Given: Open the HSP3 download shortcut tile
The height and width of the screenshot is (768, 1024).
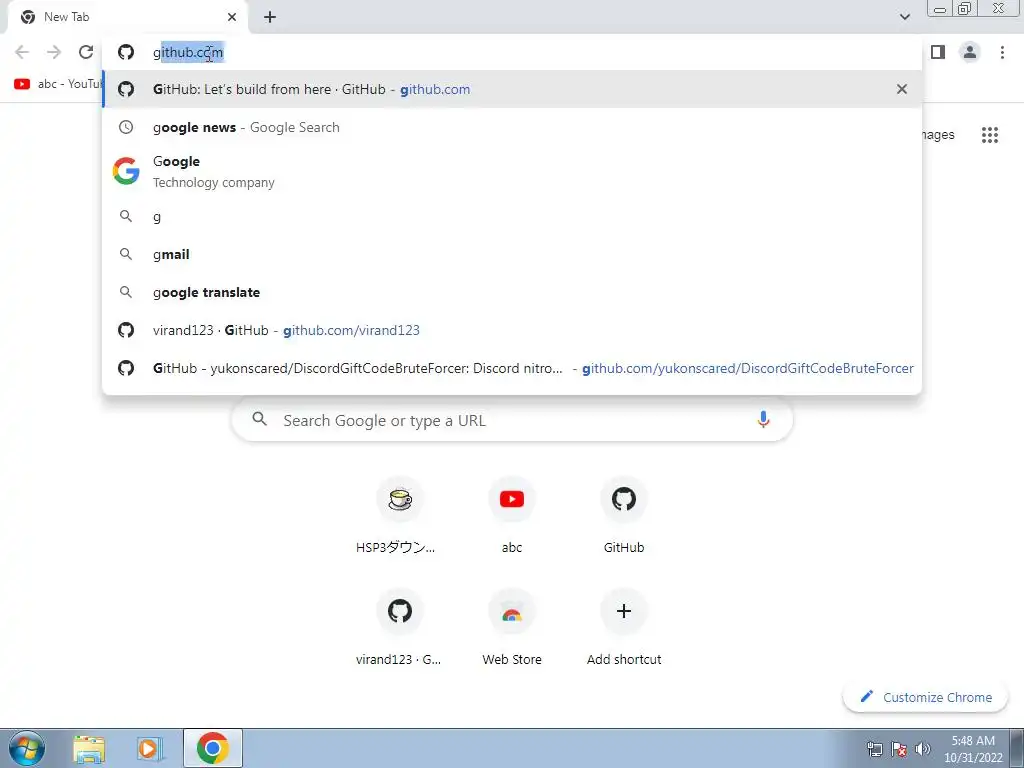Looking at the screenshot, I should [x=400, y=516].
